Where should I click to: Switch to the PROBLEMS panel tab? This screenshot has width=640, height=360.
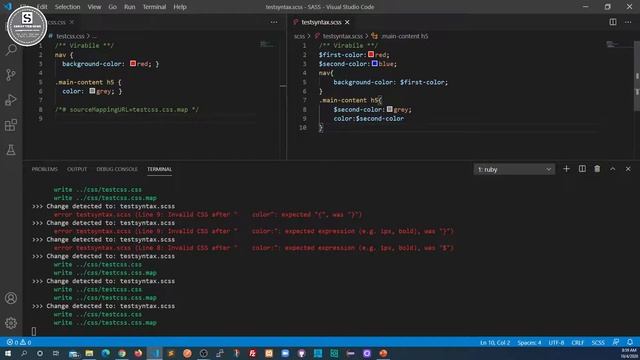click(x=44, y=169)
